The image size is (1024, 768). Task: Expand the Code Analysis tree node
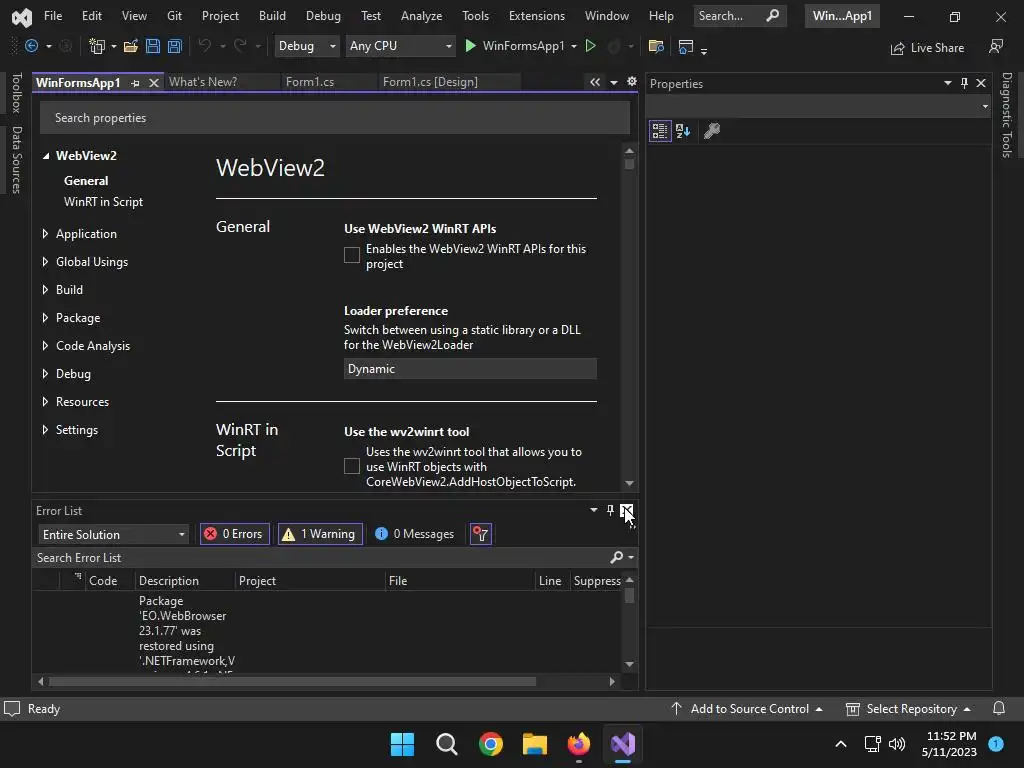(45, 345)
